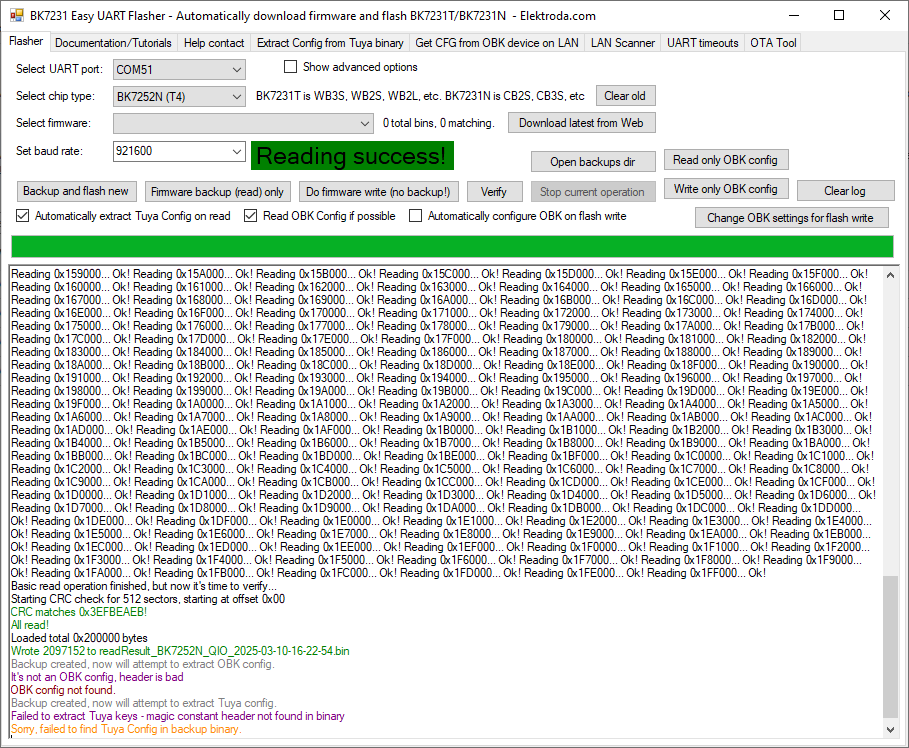Viewport: 909px width, 748px height.
Task: Click the Stop current operation button
Action: (x=592, y=192)
